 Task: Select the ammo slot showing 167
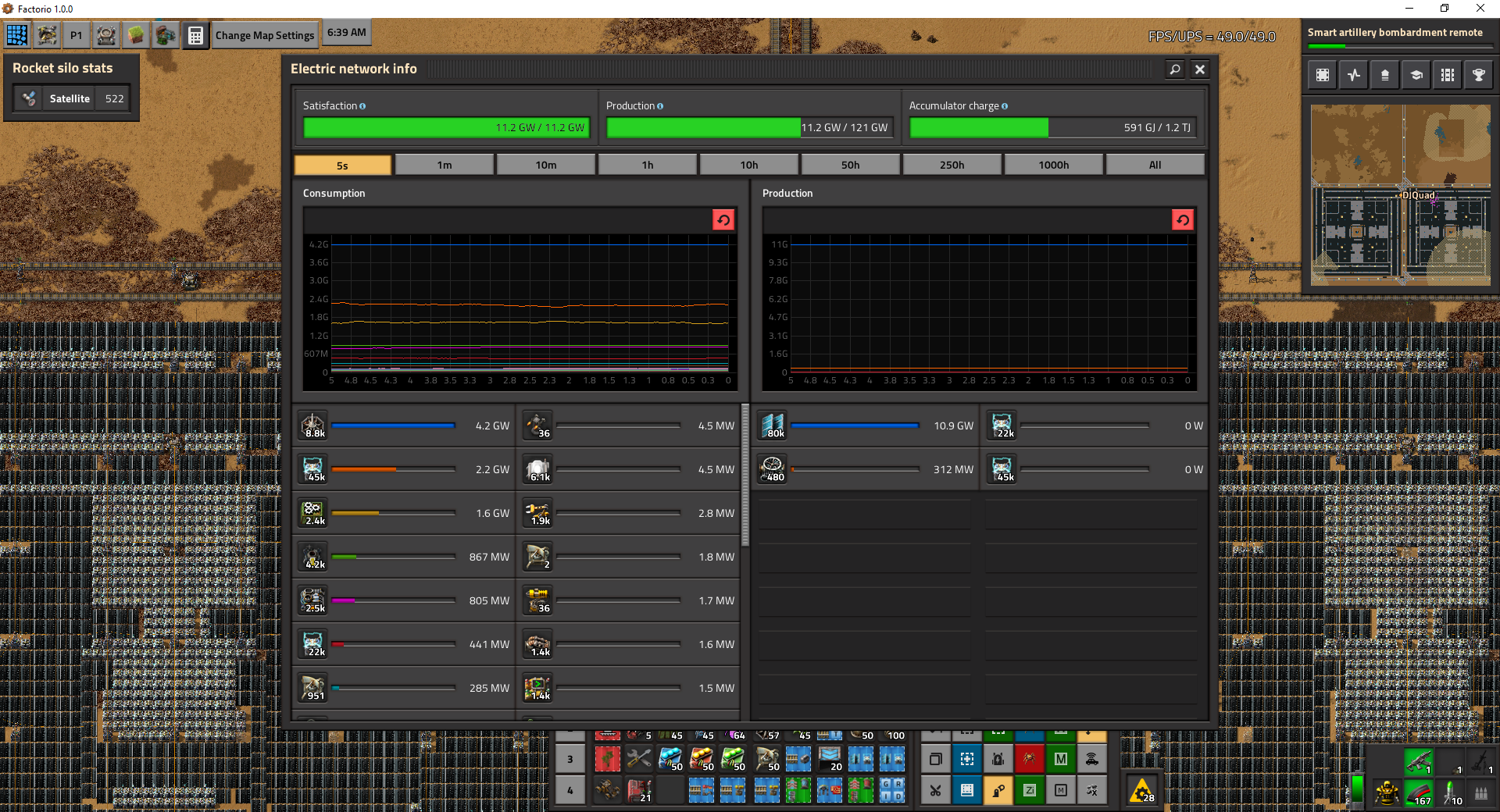click(1419, 792)
